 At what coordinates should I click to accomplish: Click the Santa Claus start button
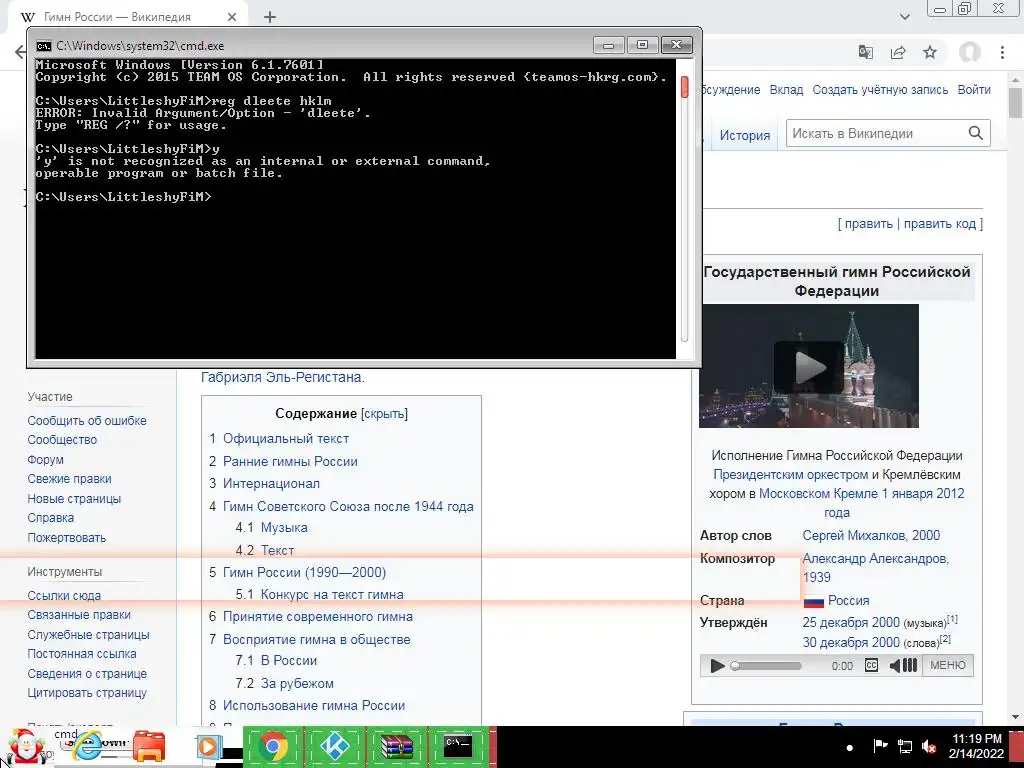click(25, 746)
